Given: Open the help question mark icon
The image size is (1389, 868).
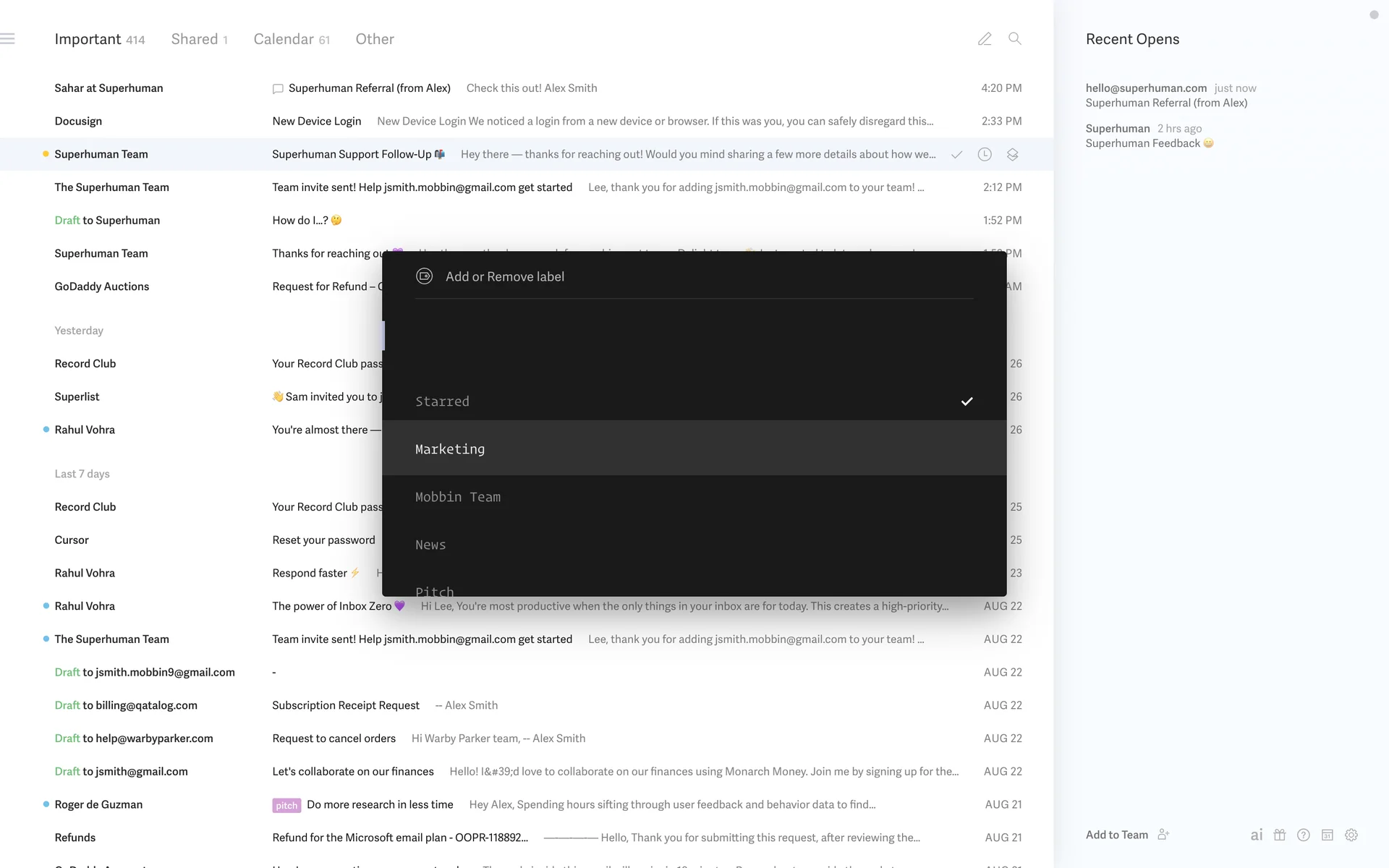Looking at the screenshot, I should pyautogui.click(x=1304, y=835).
